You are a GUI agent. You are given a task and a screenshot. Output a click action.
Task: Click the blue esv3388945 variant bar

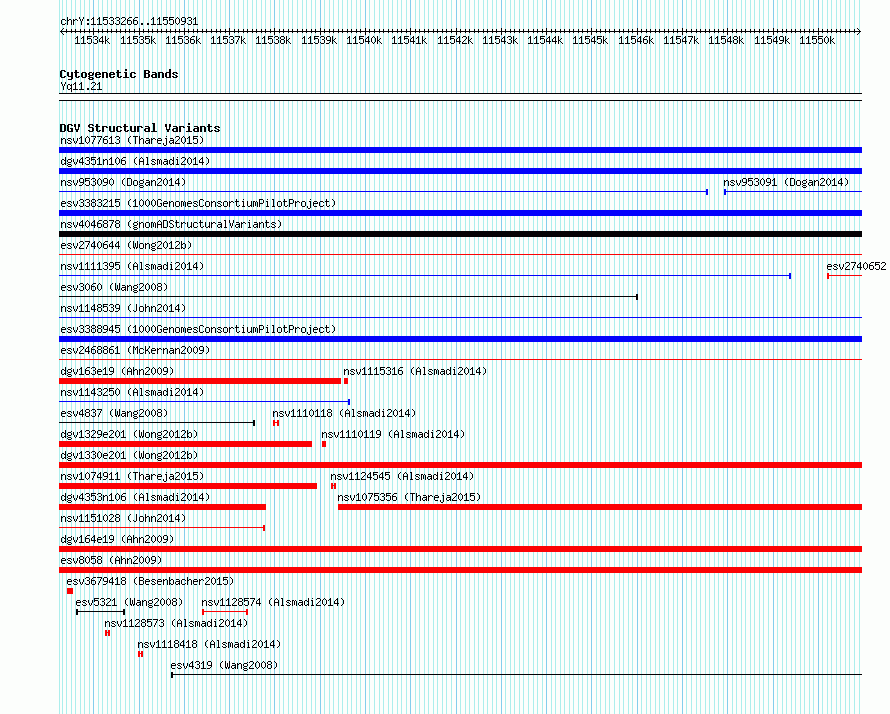(x=460, y=339)
